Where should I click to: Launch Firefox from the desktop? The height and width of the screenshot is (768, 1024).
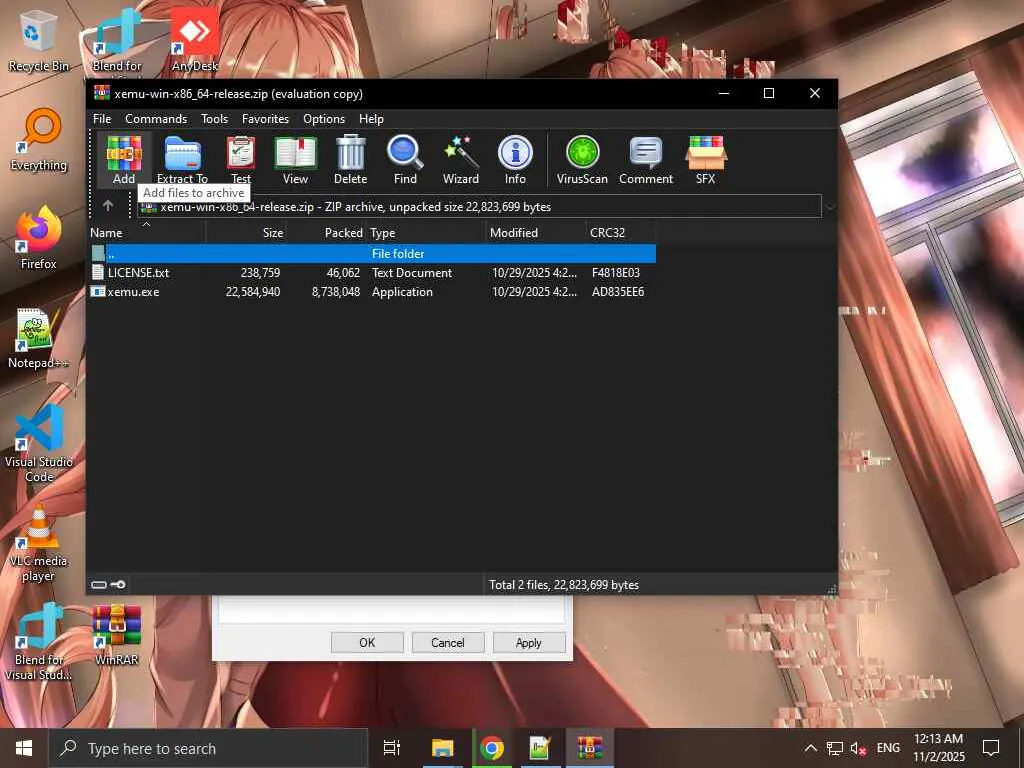click(39, 239)
